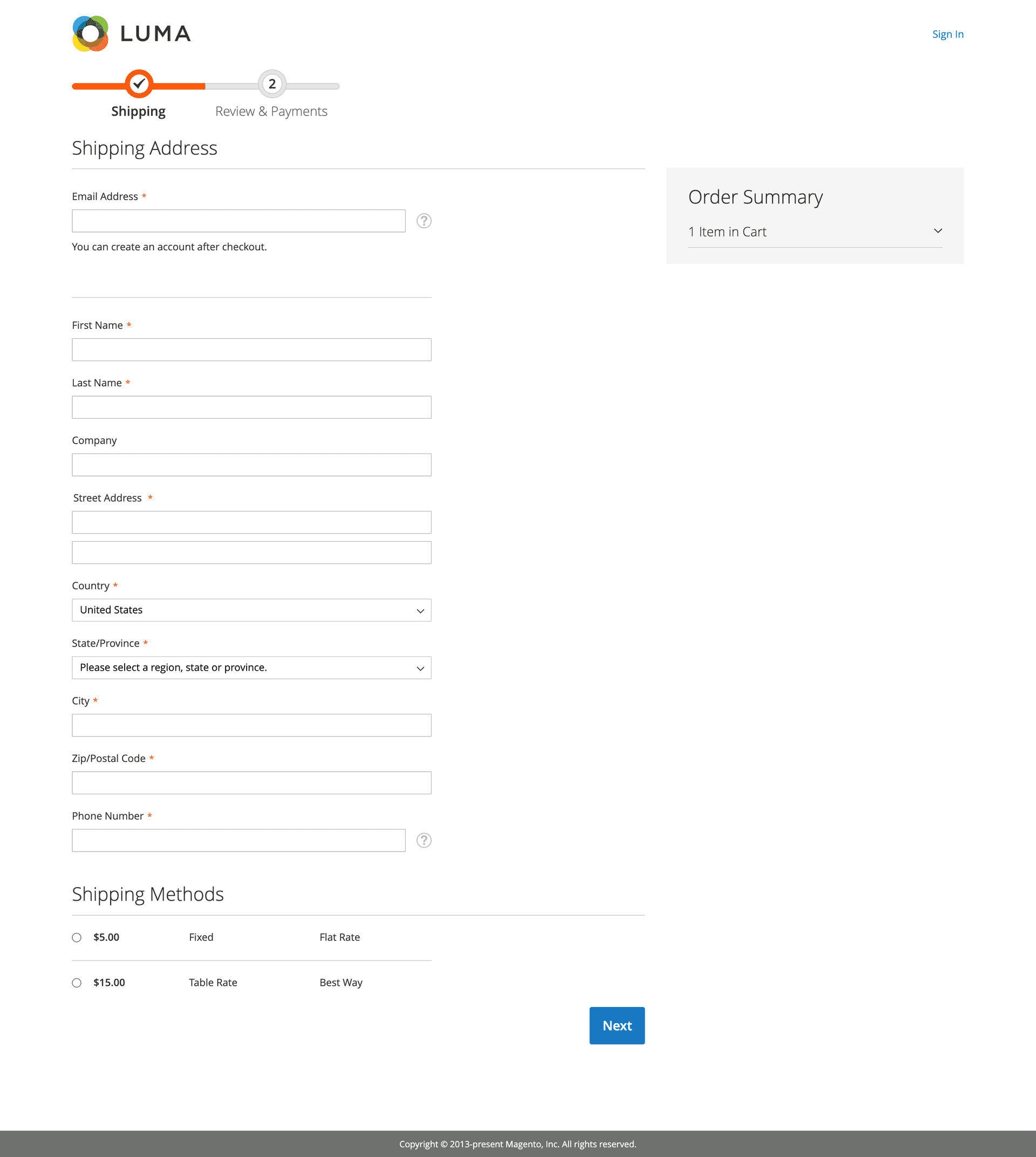1036x1157 pixels.
Task: Click the Luma logo icon
Action: tap(91, 34)
